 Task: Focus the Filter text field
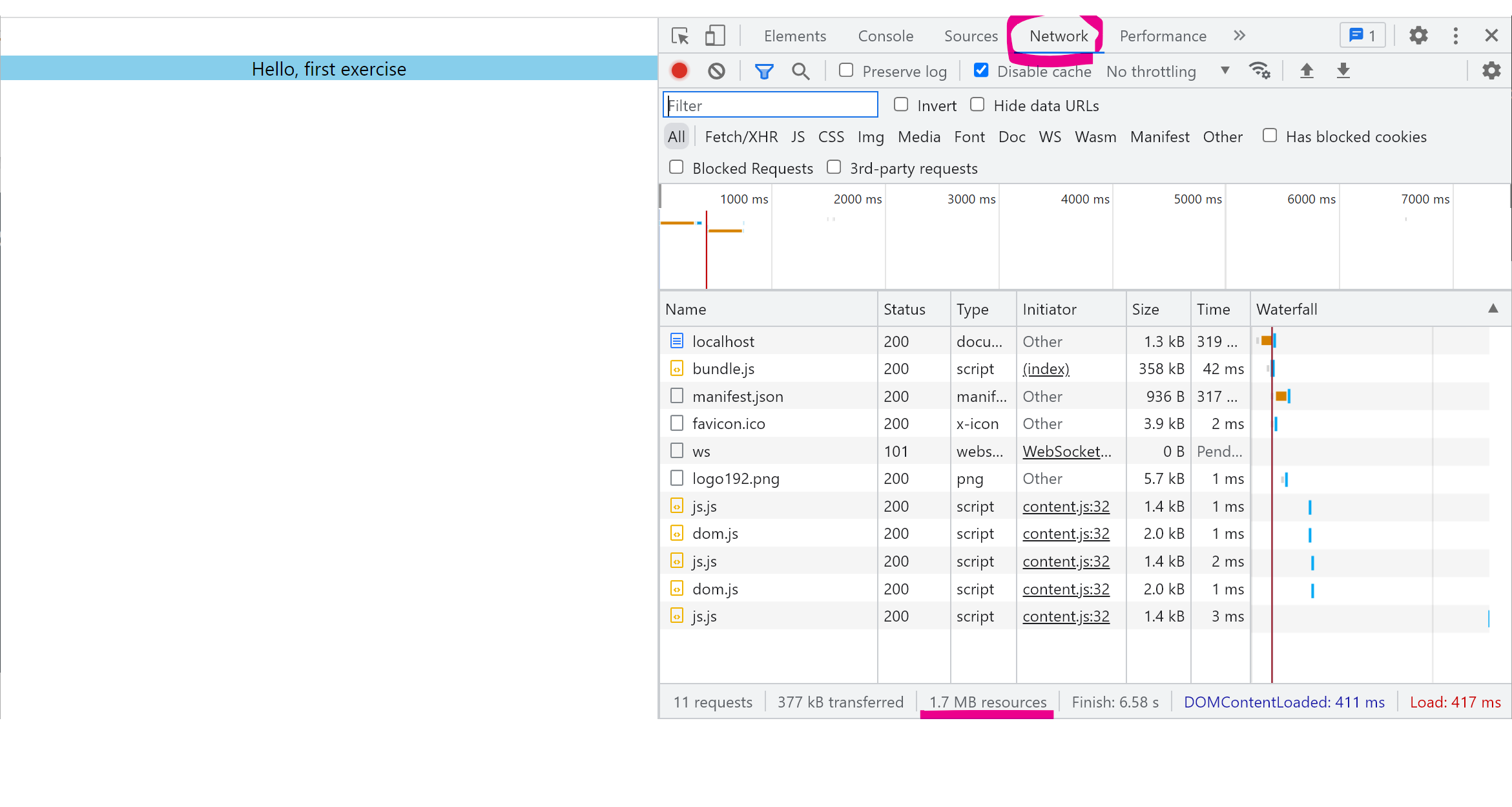(x=770, y=105)
